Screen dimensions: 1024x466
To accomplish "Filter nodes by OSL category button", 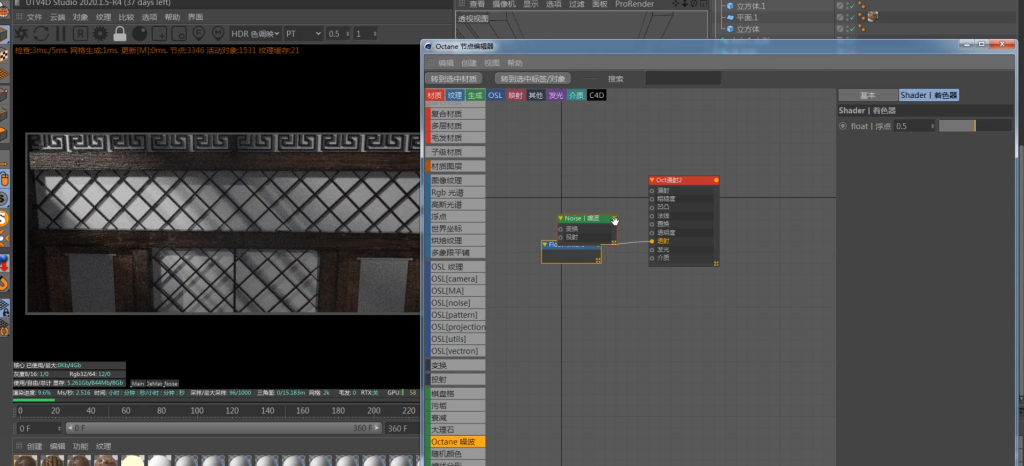I will (495, 95).
